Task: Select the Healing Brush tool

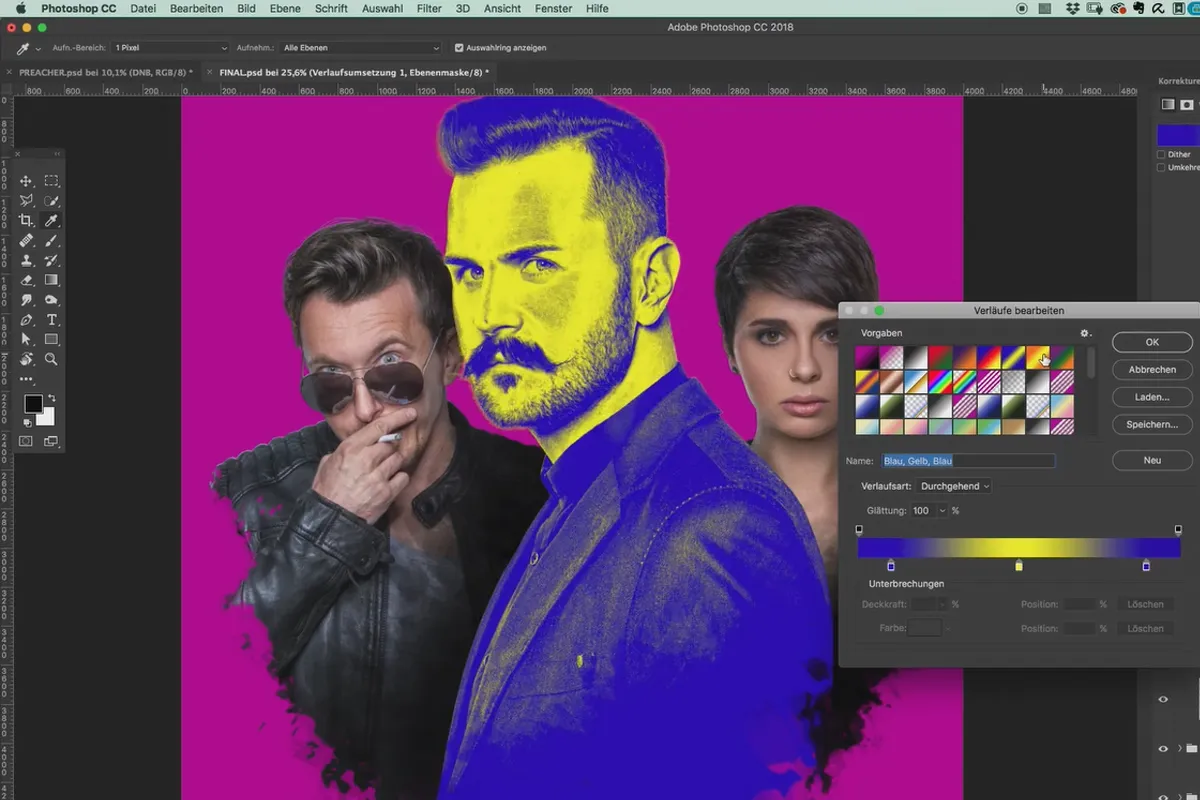Action: [x=26, y=241]
